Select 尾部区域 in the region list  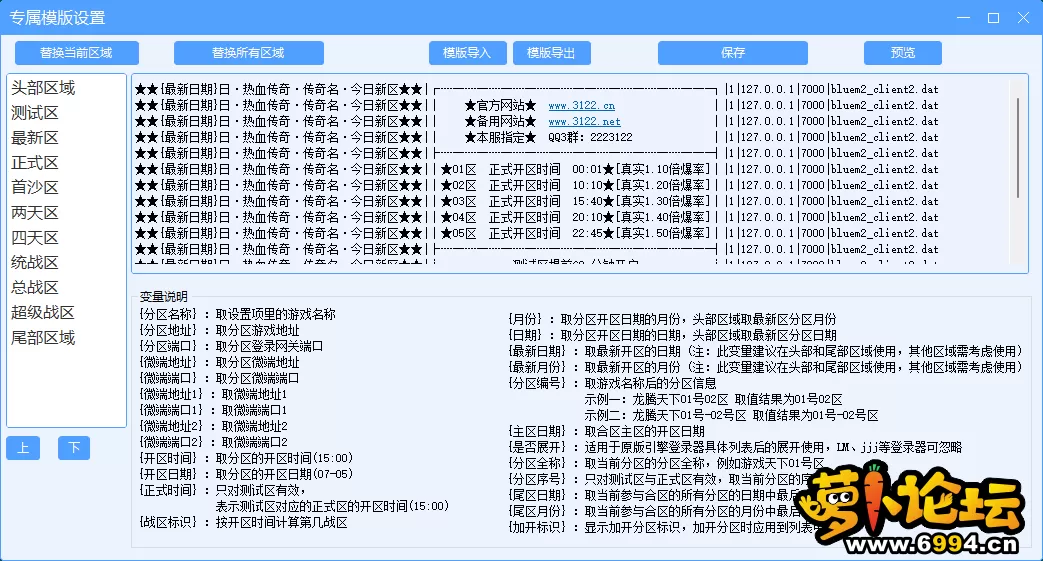[43, 338]
